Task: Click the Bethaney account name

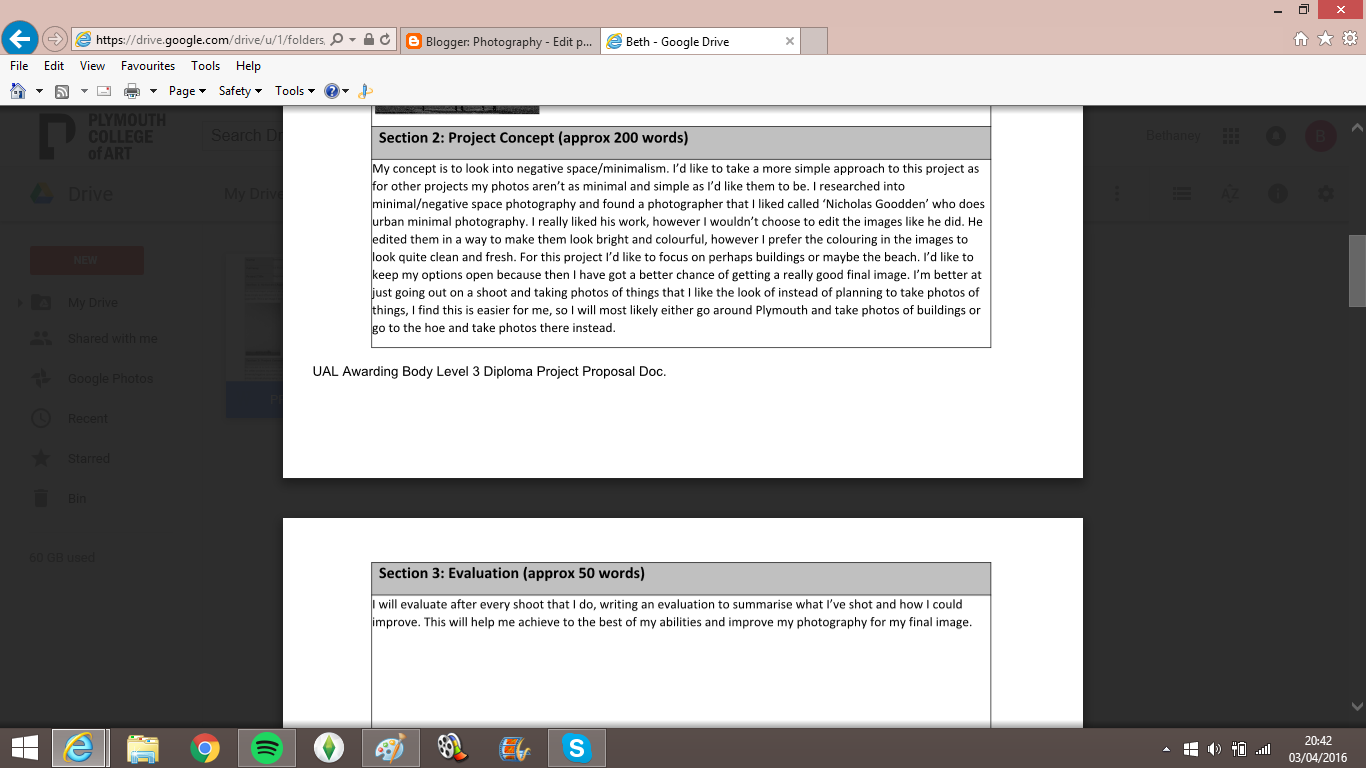Action: 1172,136
